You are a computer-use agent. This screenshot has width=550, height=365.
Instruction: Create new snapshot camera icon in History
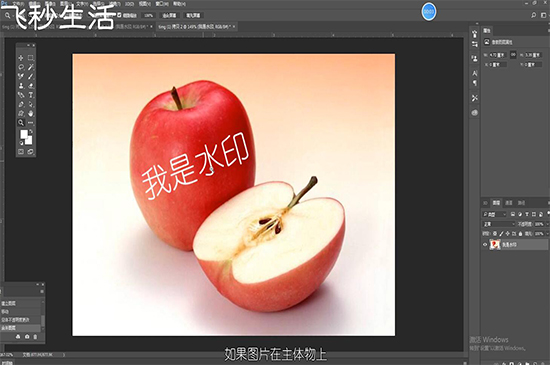point(27,337)
